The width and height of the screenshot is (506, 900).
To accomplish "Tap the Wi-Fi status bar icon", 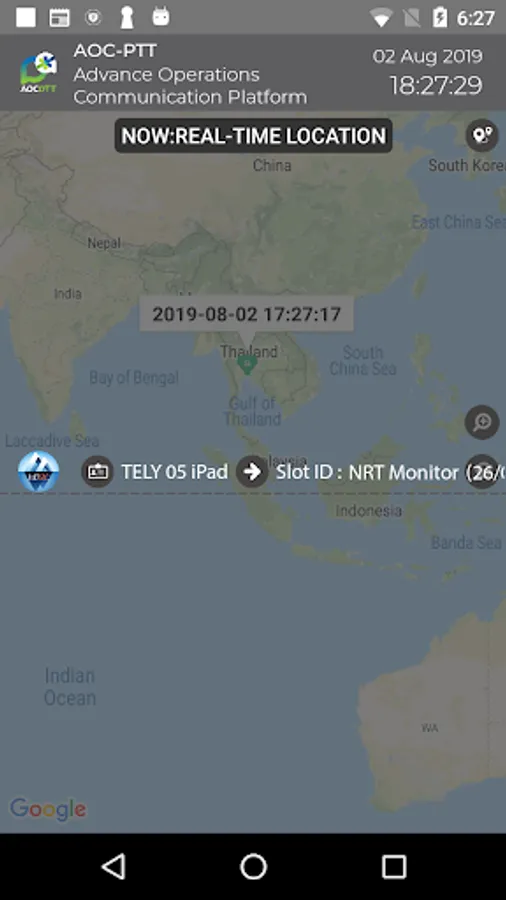I will [x=381, y=18].
